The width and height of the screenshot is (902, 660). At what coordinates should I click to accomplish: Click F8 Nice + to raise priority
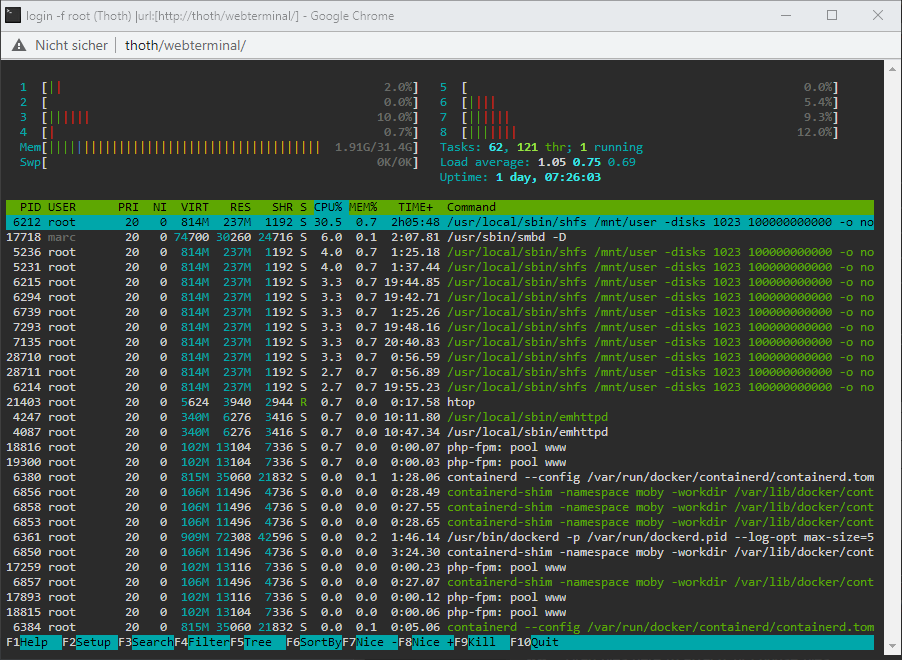tap(426, 642)
